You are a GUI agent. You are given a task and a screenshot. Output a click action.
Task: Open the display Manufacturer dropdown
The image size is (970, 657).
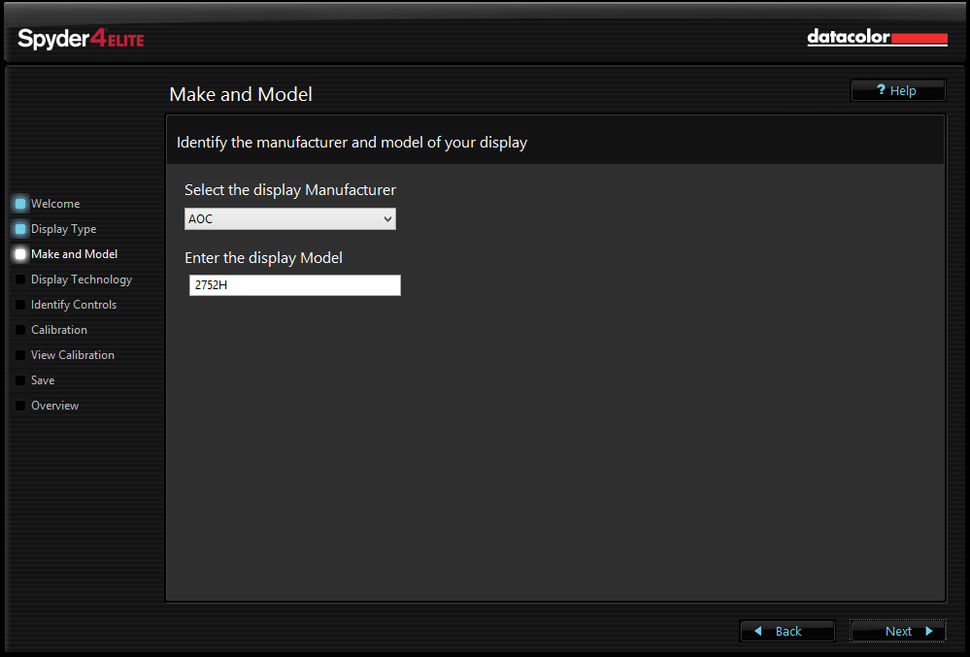point(290,218)
